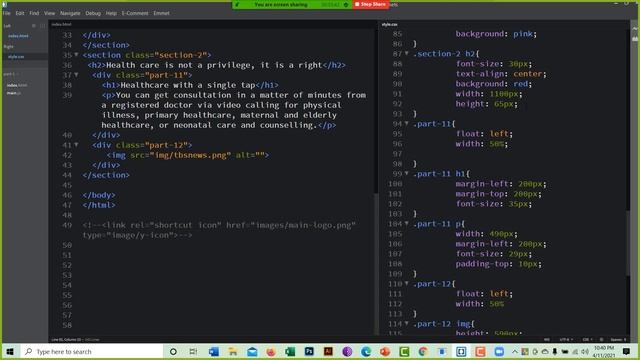
Task: Open the Windows Start menu
Action: [x=10, y=351]
